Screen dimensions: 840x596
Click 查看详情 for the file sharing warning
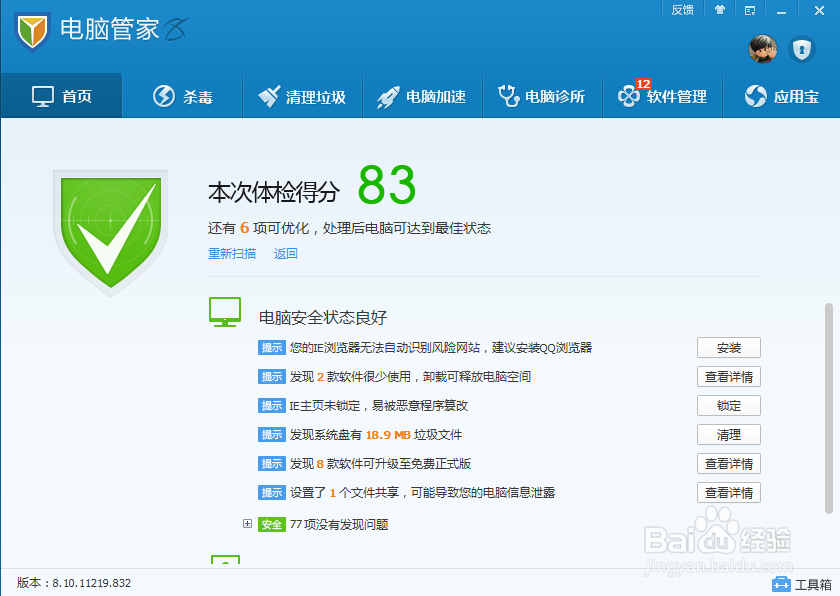(x=729, y=492)
